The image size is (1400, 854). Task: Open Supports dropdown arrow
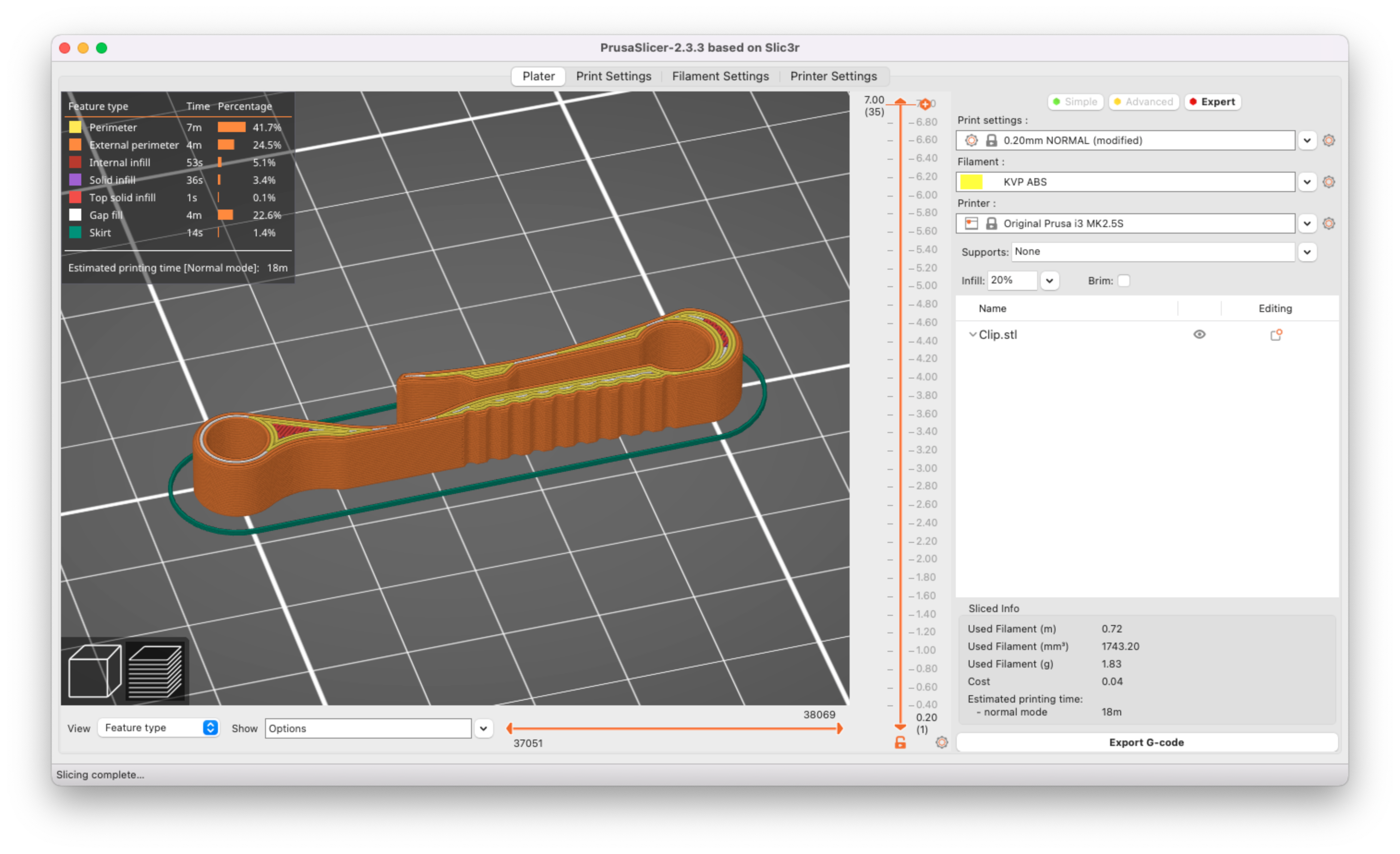click(1307, 252)
